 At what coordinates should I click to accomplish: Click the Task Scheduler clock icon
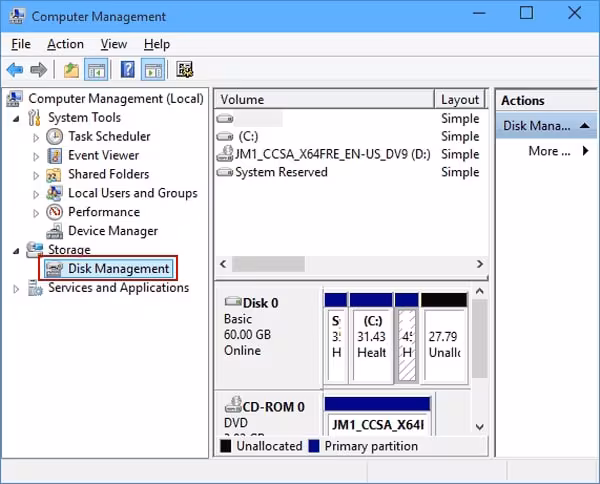coord(54,136)
